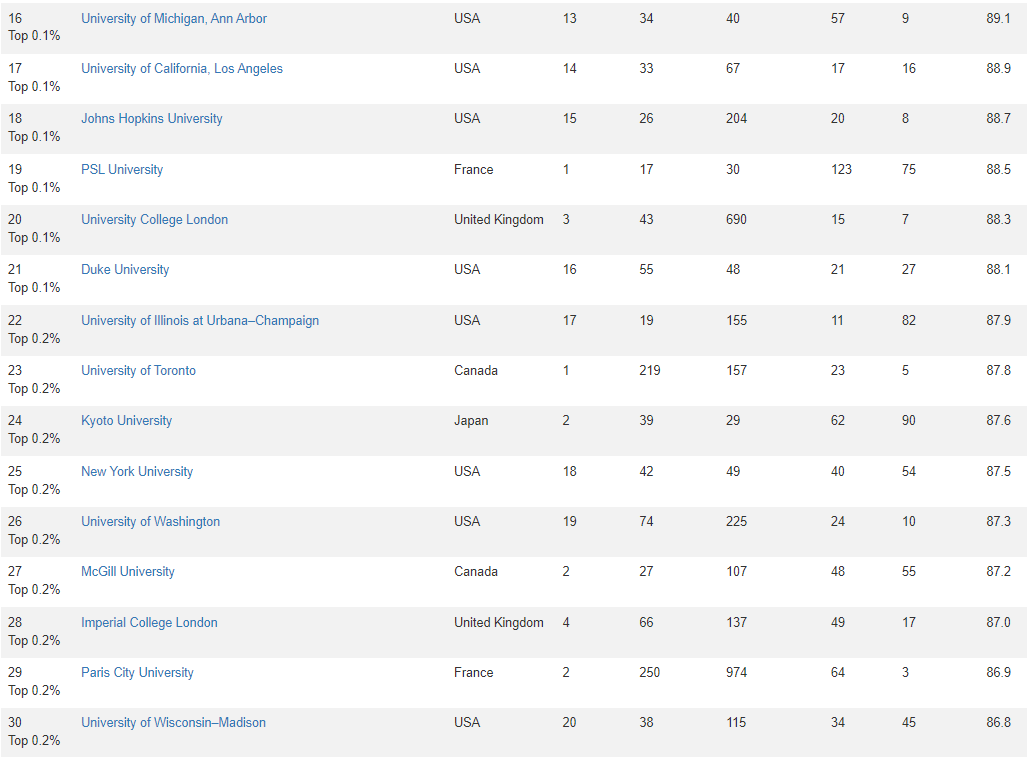The width and height of the screenshot is (1027, 757).
Task: Open McGill University link
Action: 128,572
